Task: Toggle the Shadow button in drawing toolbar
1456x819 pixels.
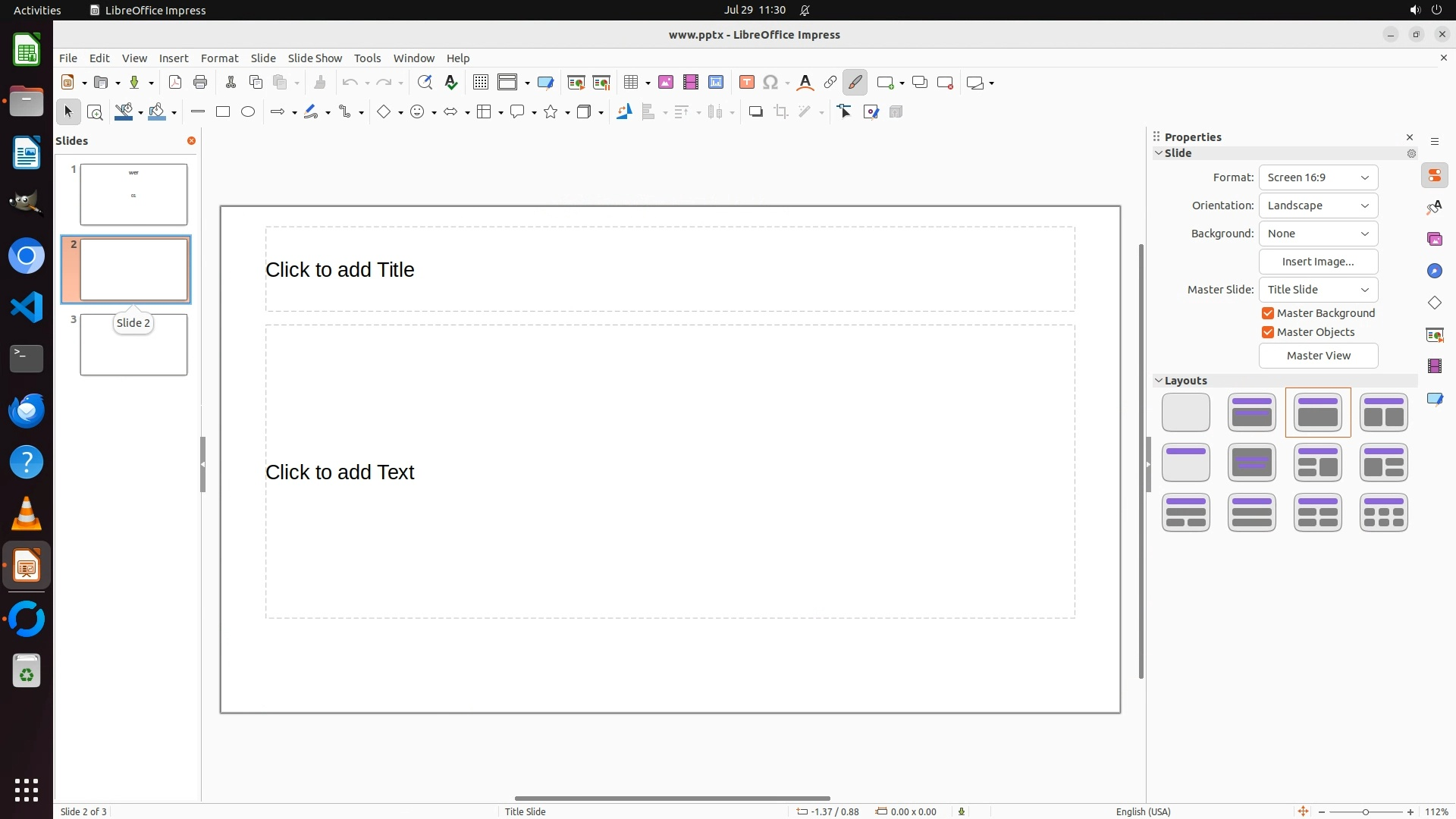Action: click(755, 112)
